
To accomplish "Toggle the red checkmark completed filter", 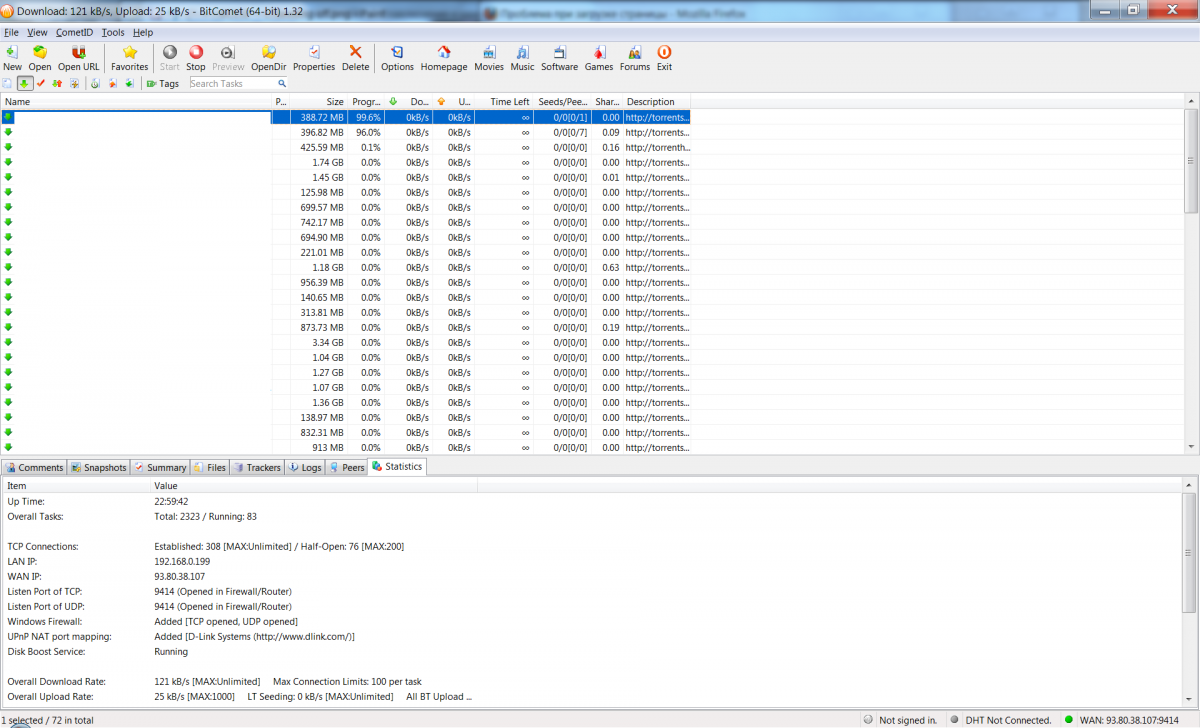I will (41, 84).
